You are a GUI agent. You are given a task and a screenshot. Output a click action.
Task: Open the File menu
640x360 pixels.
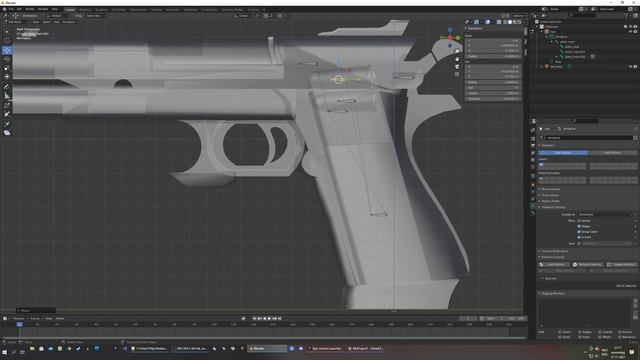[x=11, y=9]
